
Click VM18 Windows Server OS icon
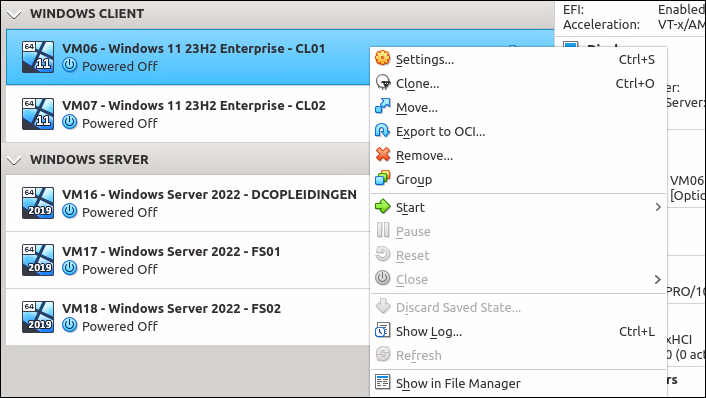38,317
